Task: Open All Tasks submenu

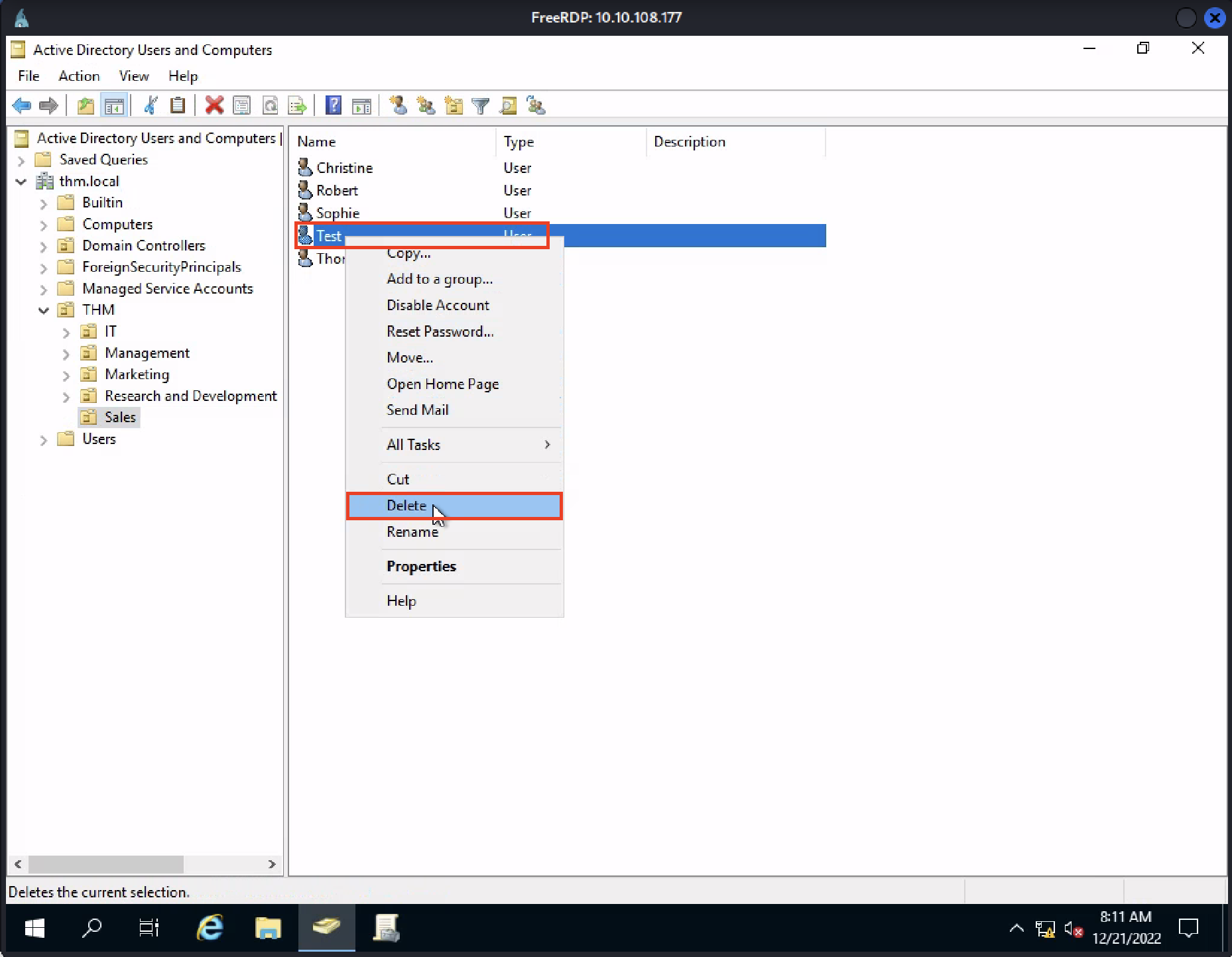Action: 454,445
